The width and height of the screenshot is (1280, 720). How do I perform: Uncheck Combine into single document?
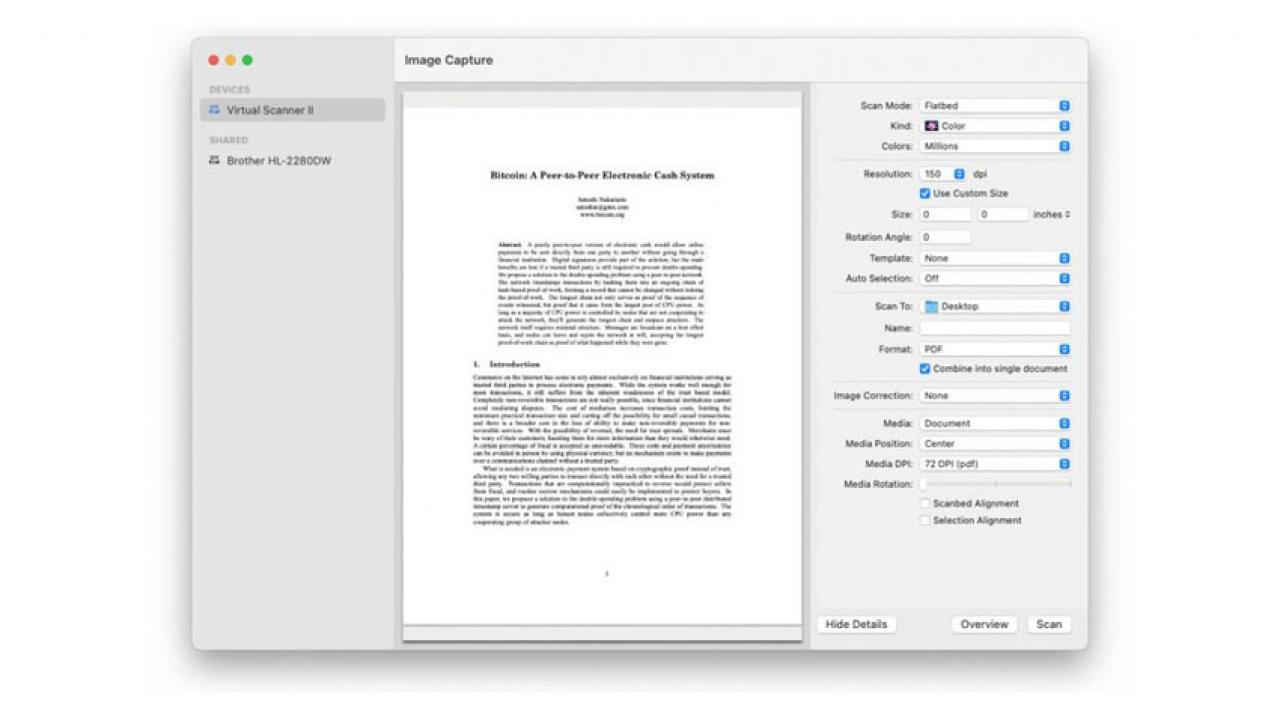tap(925, 369)
